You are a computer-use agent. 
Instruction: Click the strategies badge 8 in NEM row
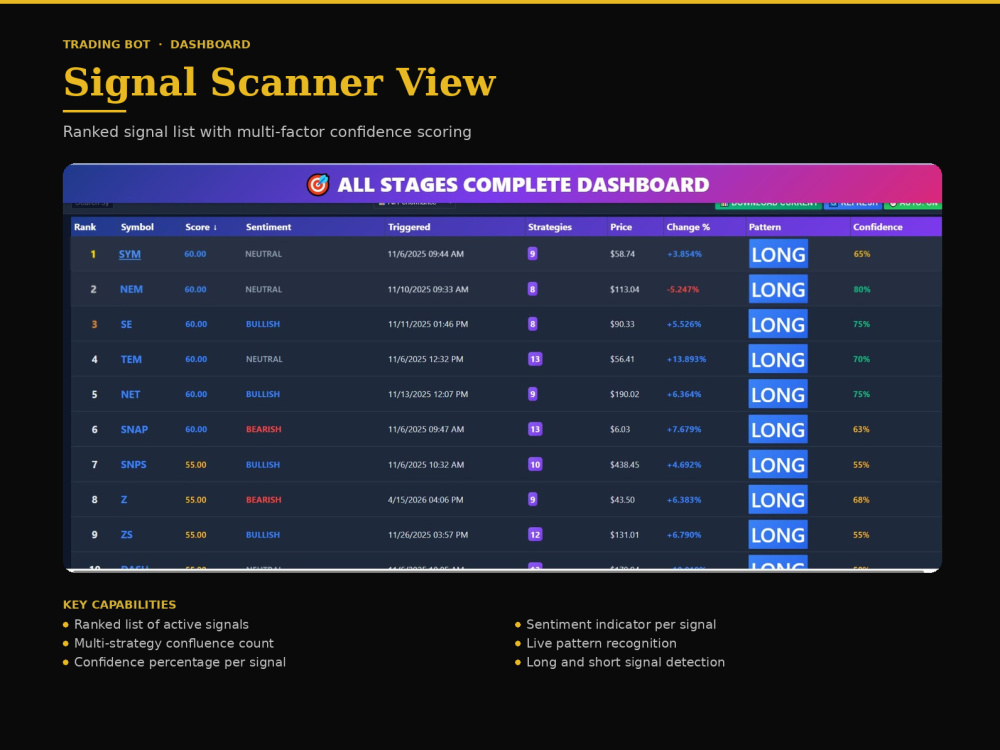[533, 289]
